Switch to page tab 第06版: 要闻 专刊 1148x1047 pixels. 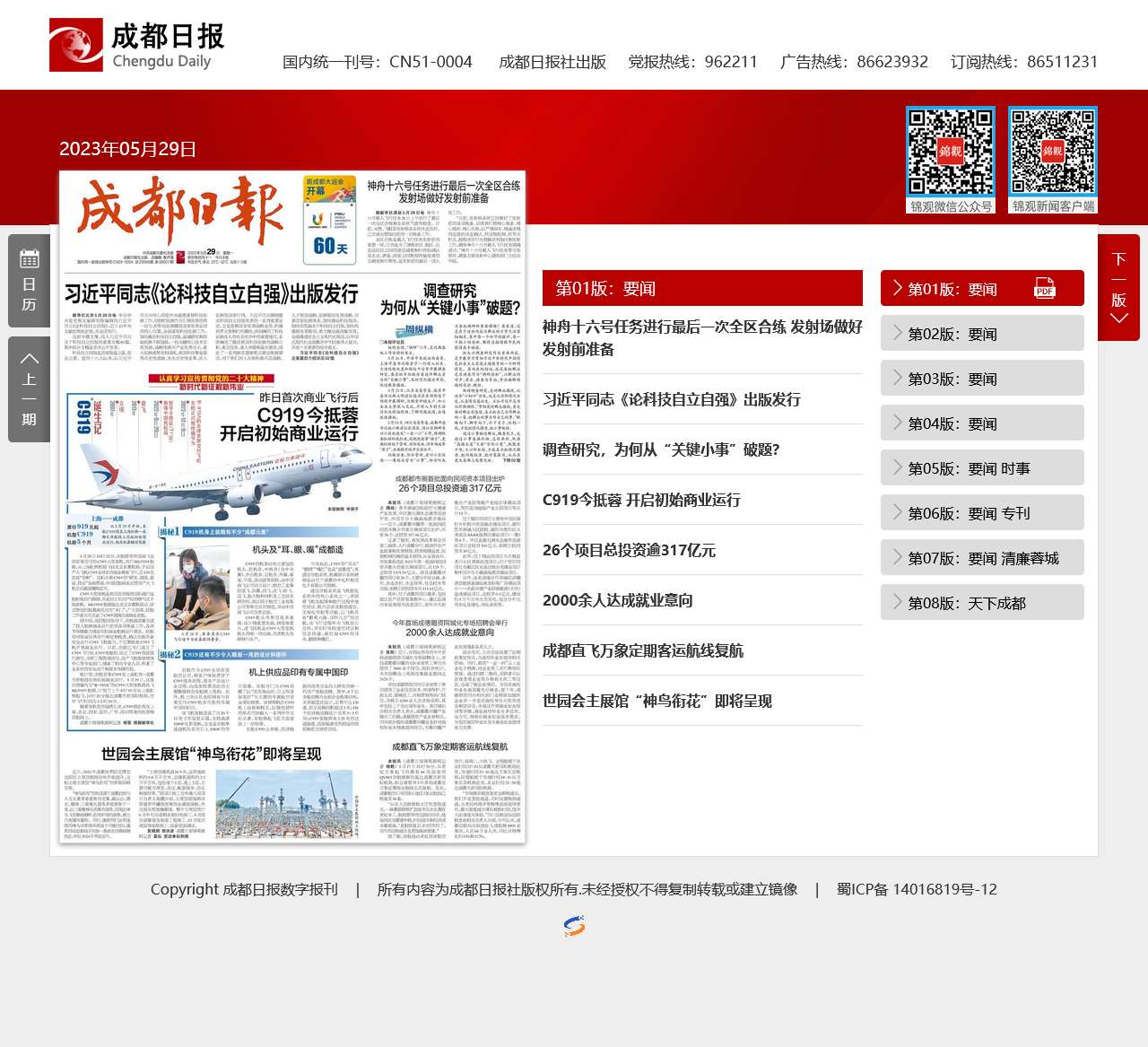[982, 512]
